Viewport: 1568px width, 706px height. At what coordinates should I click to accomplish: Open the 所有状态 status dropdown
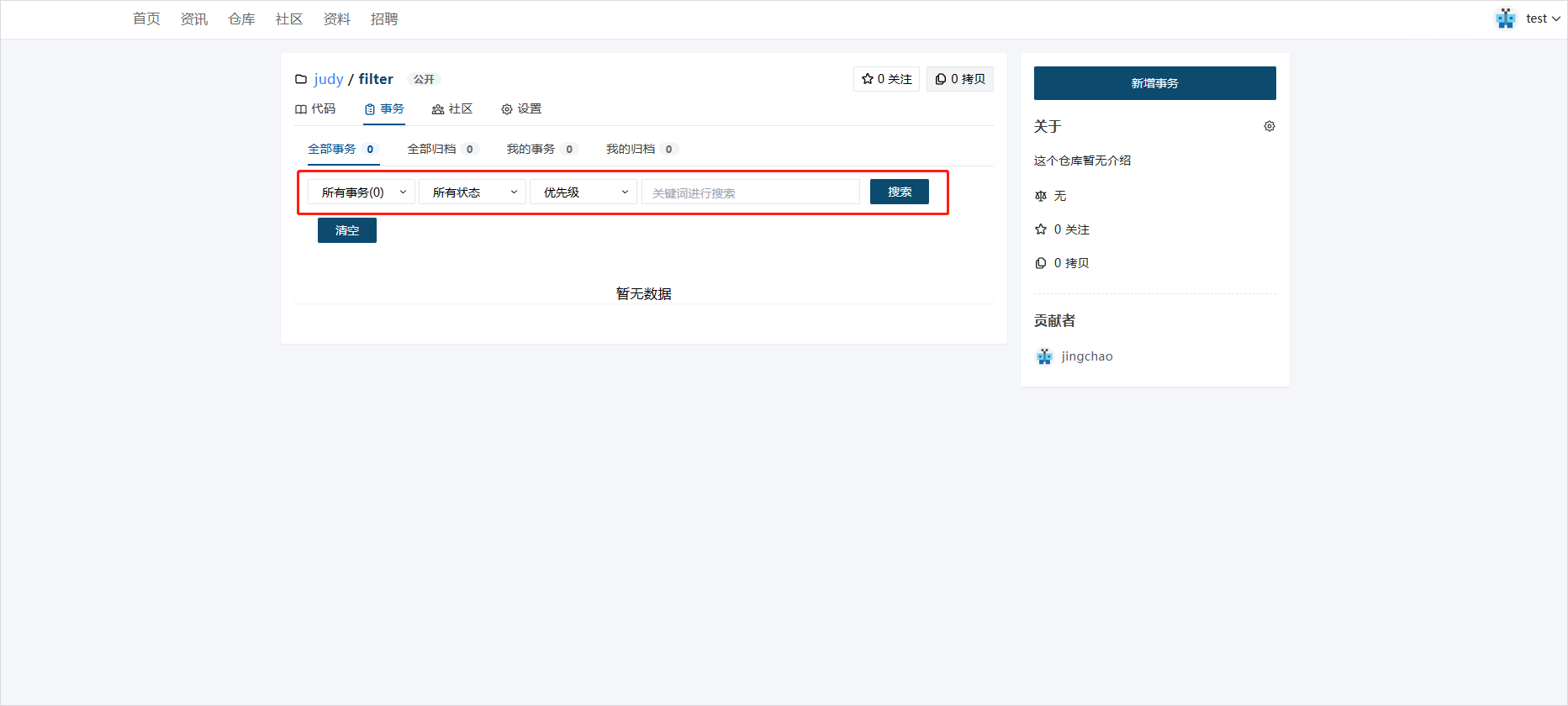[473, 192]
